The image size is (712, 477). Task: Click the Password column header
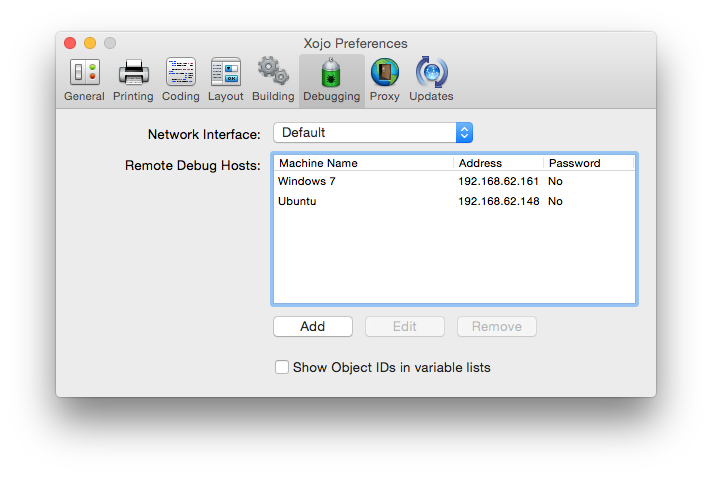589,163
